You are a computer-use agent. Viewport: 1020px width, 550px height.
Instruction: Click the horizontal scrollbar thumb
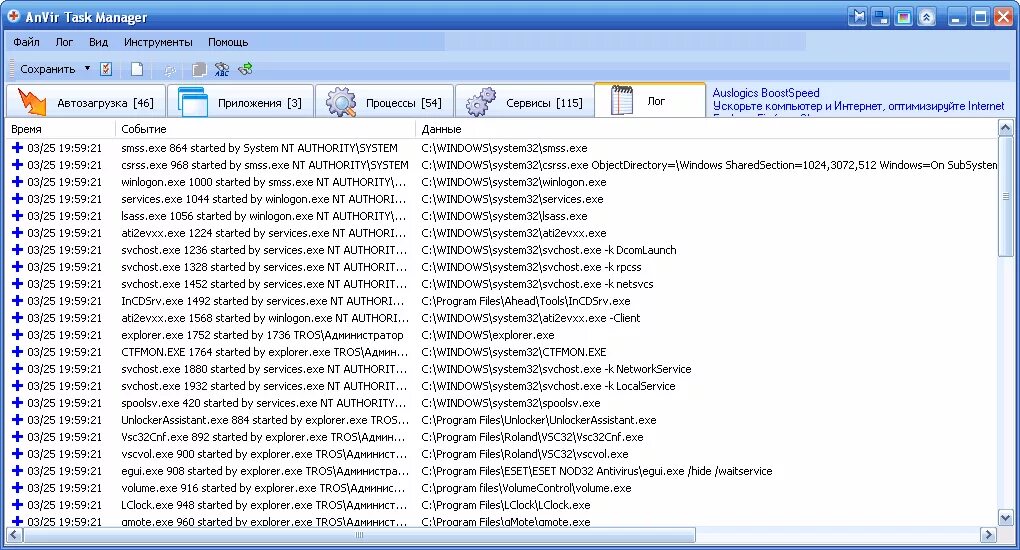359,535
